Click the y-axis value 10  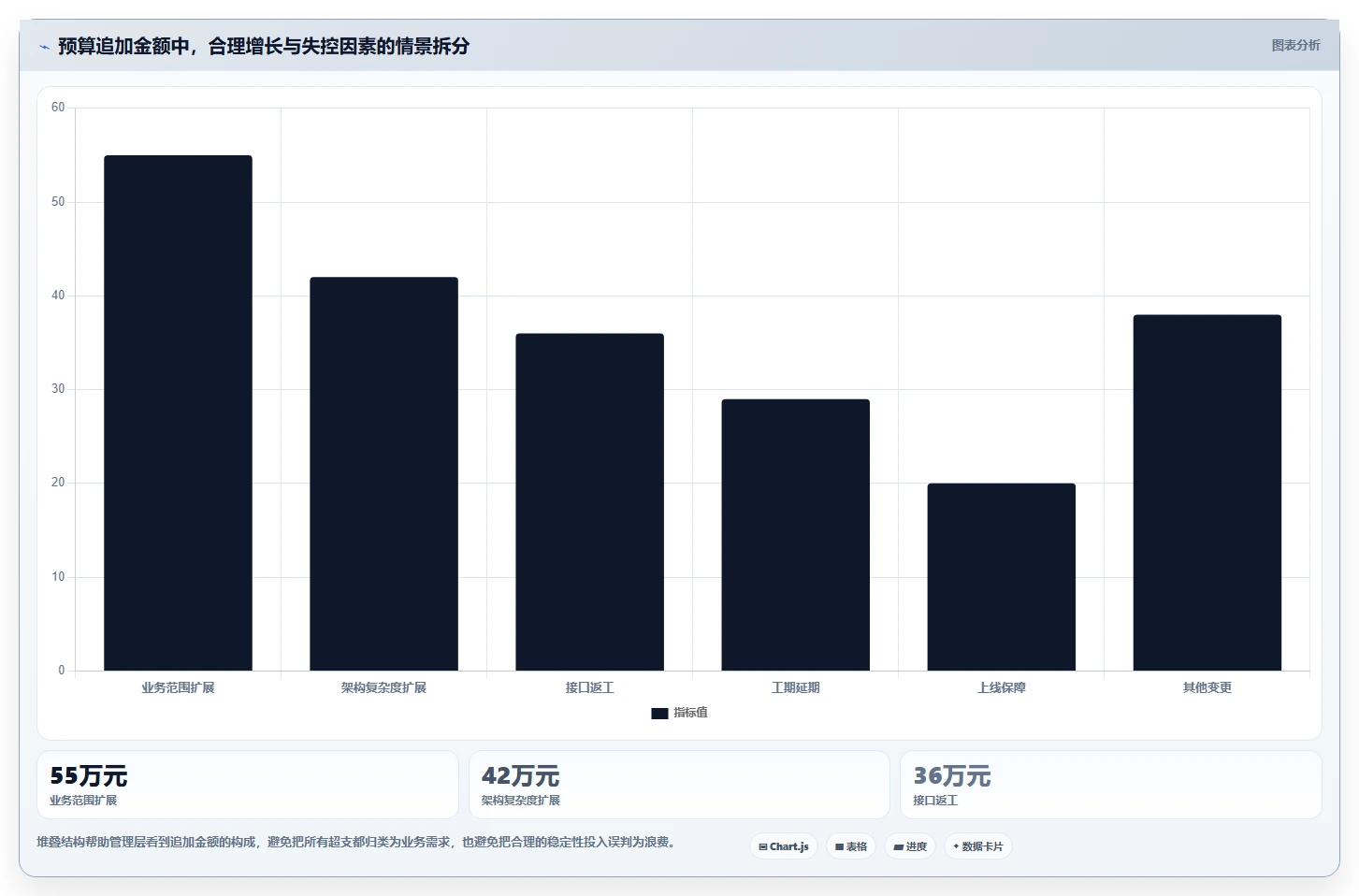[x=58, y=577]
